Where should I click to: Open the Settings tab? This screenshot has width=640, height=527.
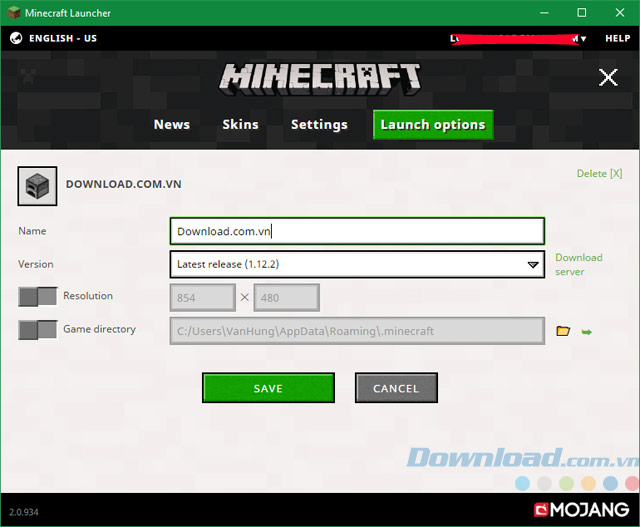pyautogui.click(x=319, y=125)
